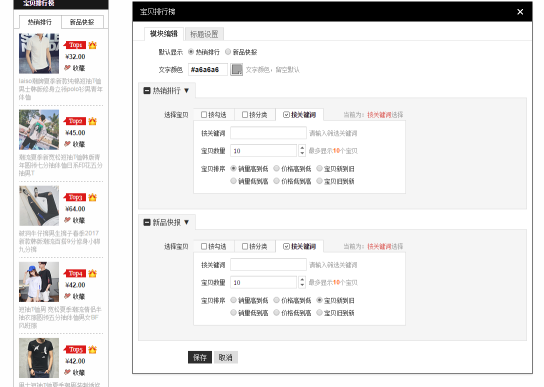
Task: Open the text color picker swatch
Action: [237, 69]
